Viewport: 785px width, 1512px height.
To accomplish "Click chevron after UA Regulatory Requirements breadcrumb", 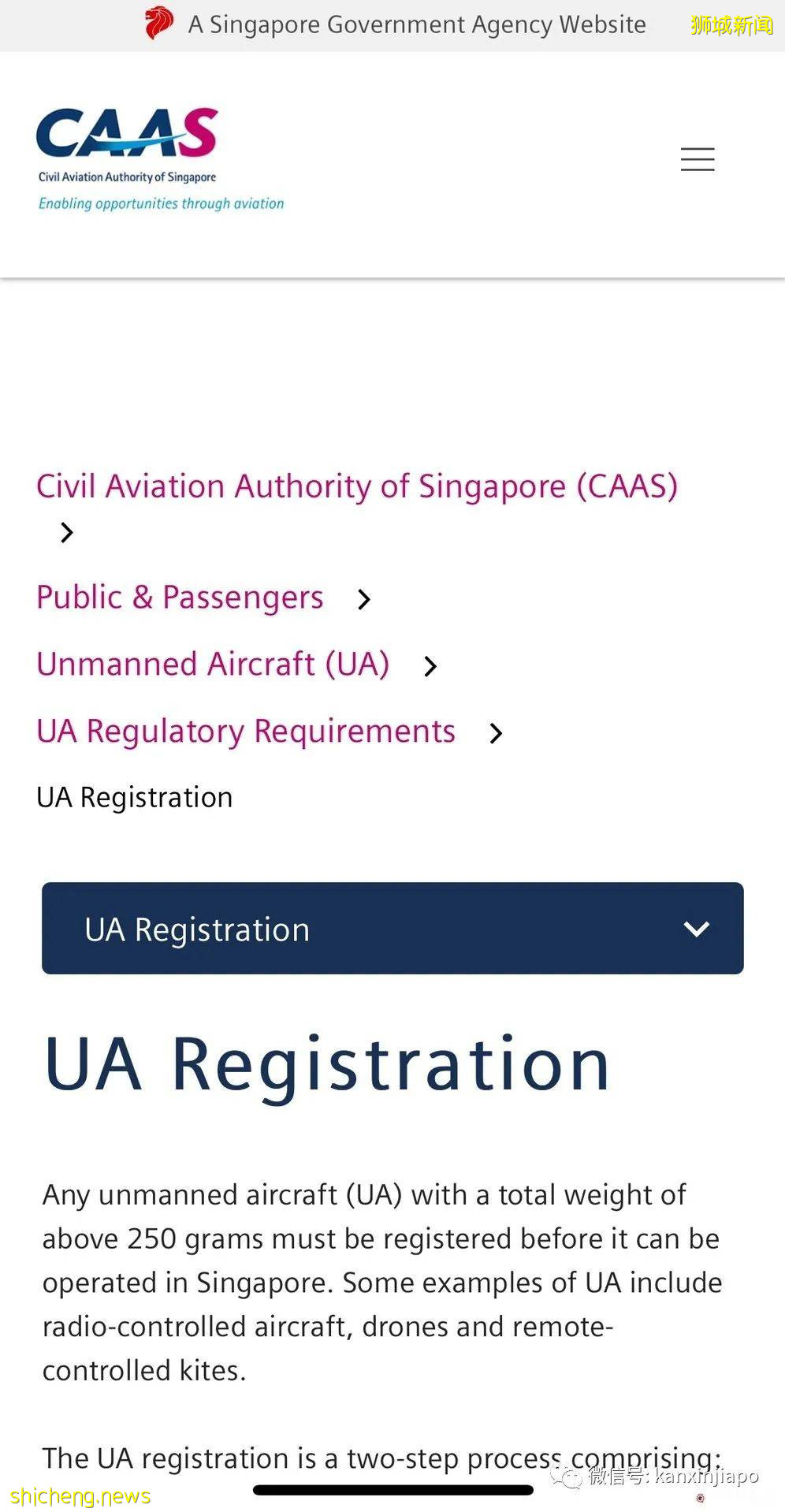I will point(496,734).
